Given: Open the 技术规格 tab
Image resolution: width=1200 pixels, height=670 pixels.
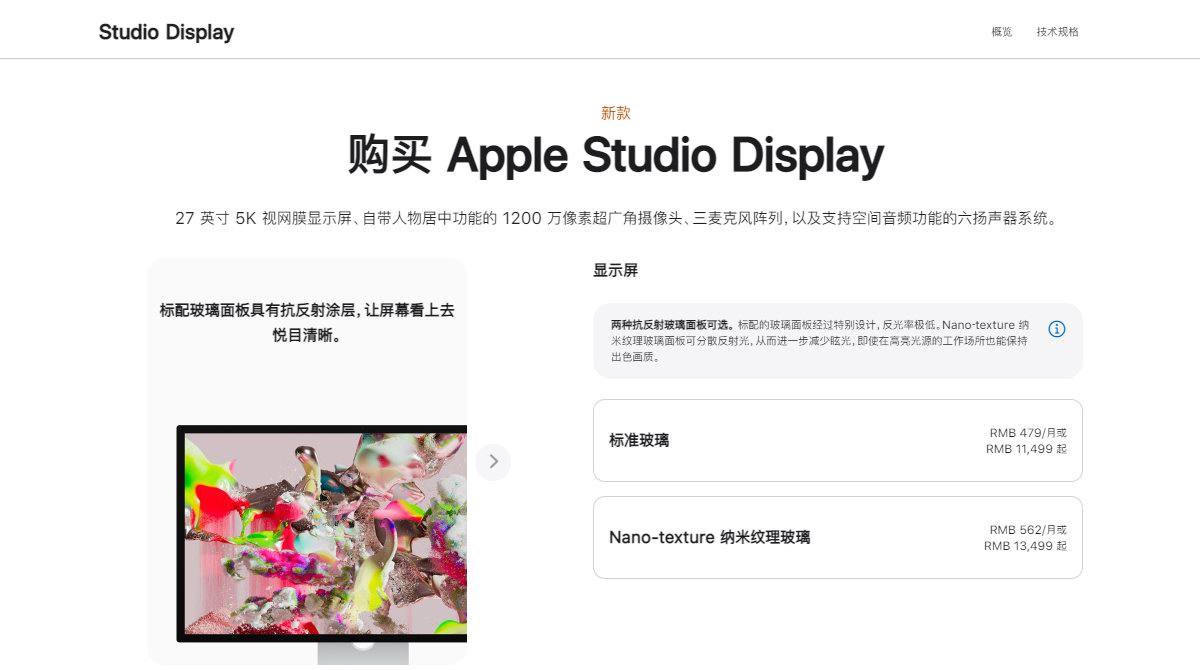Looking at the screenshot, I should [1058, 32].
